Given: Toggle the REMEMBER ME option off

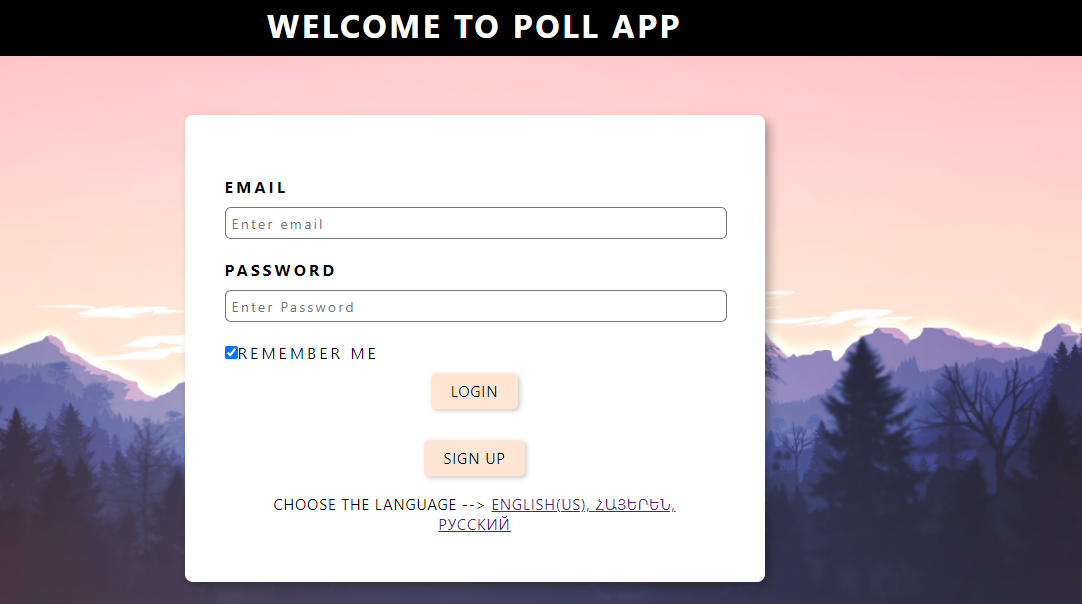Looking at the screenshot, I should [230, 352].
